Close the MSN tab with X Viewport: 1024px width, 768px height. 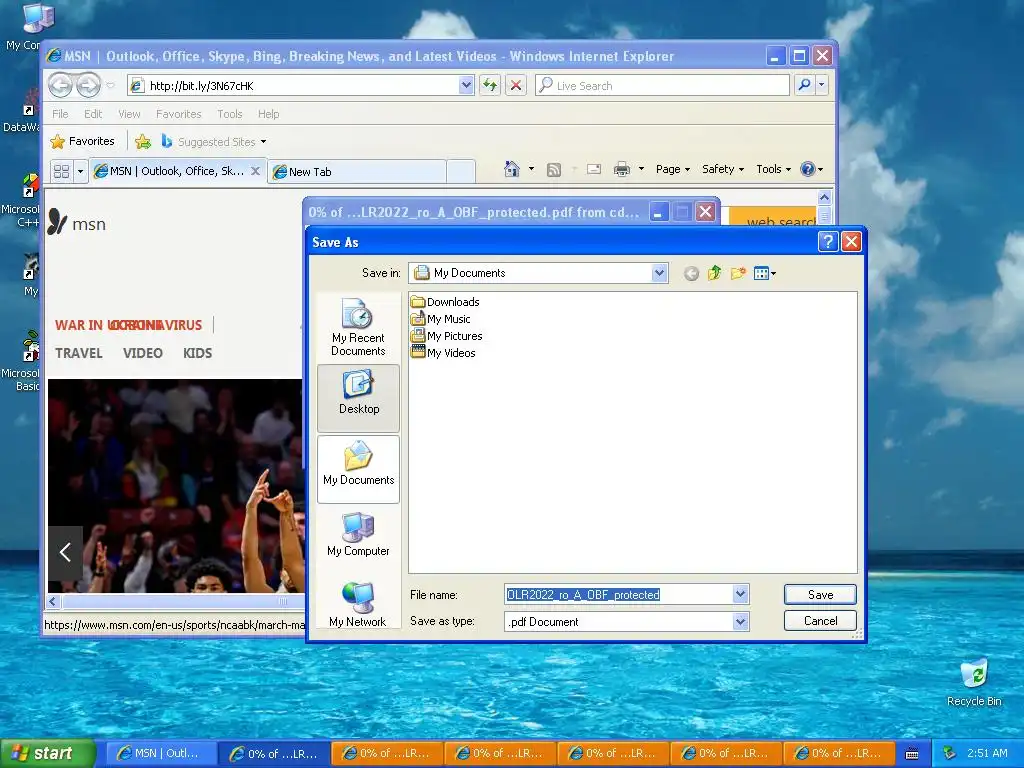255,171
